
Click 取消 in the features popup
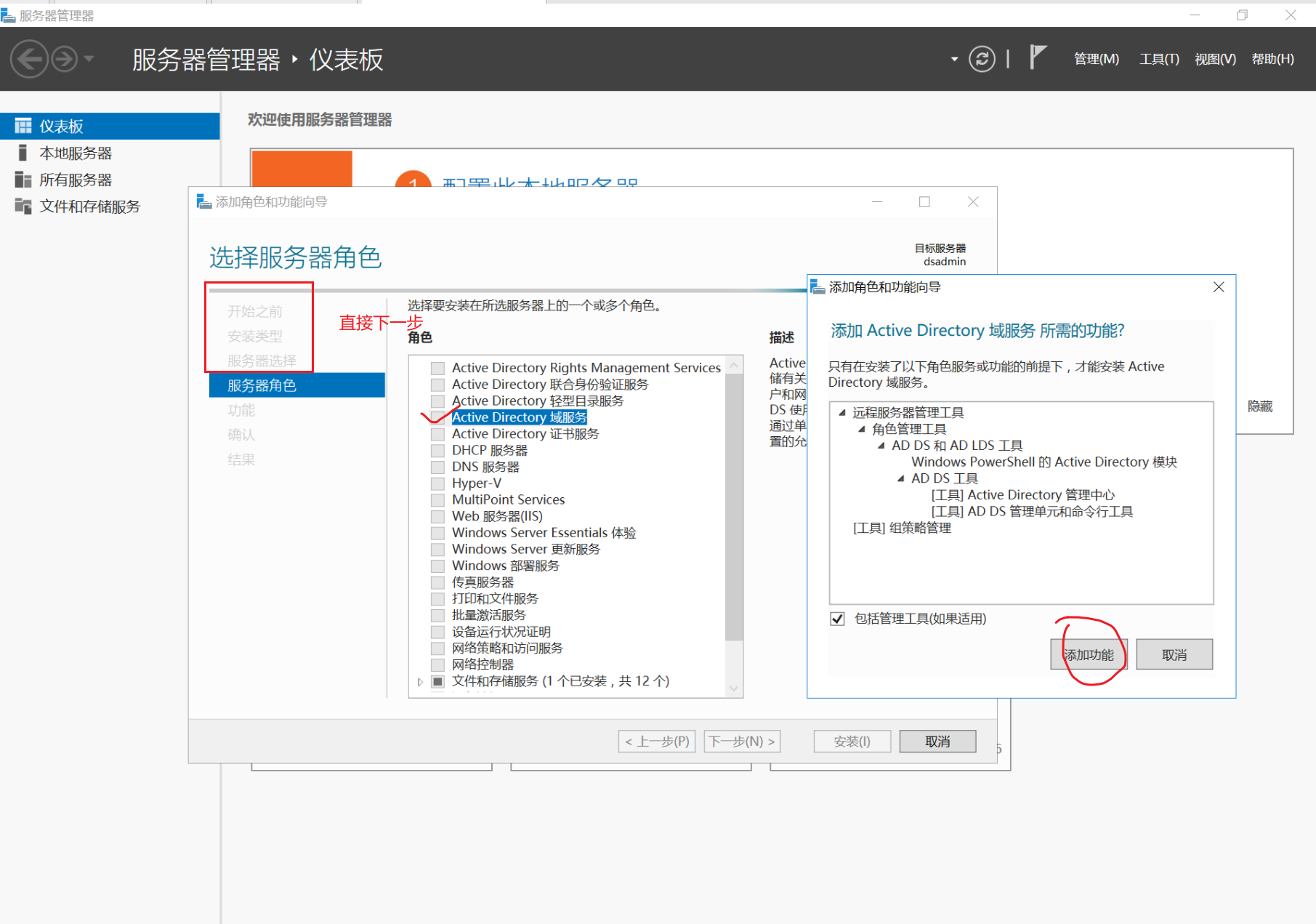(1174, 654)
